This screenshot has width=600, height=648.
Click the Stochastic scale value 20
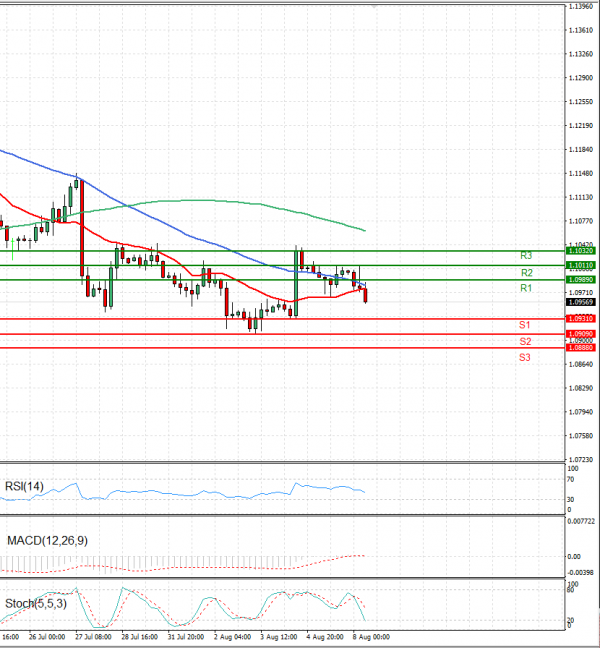point(571,620)
